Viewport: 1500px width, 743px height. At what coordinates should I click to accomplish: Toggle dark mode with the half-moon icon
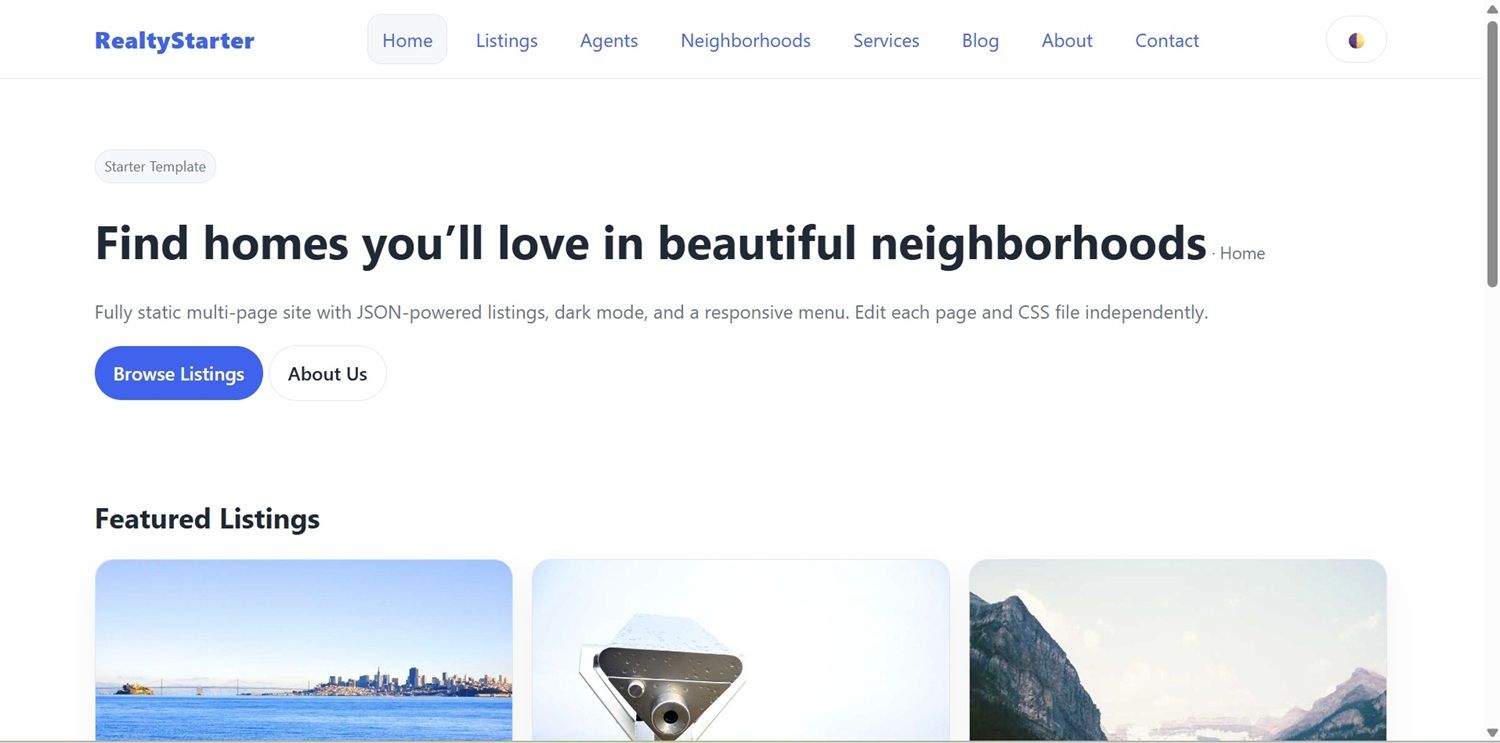pyautogui.click(x=1356, y=40)
